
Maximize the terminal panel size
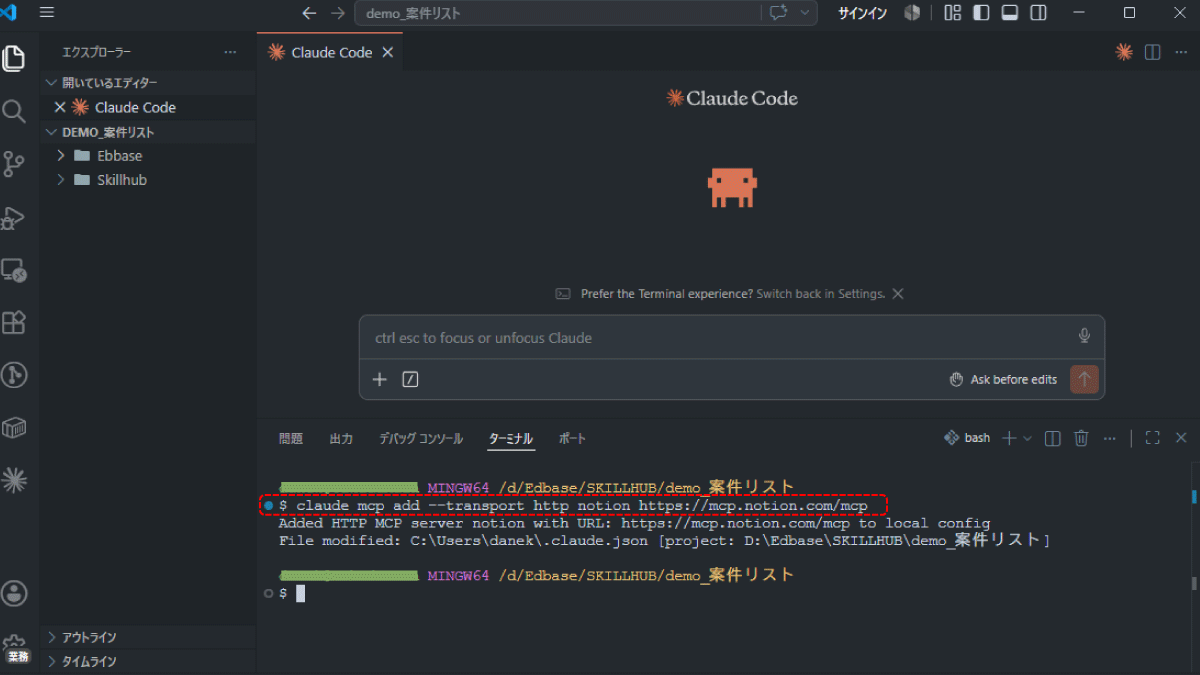pyautogui.click(x=1152, y=438)
